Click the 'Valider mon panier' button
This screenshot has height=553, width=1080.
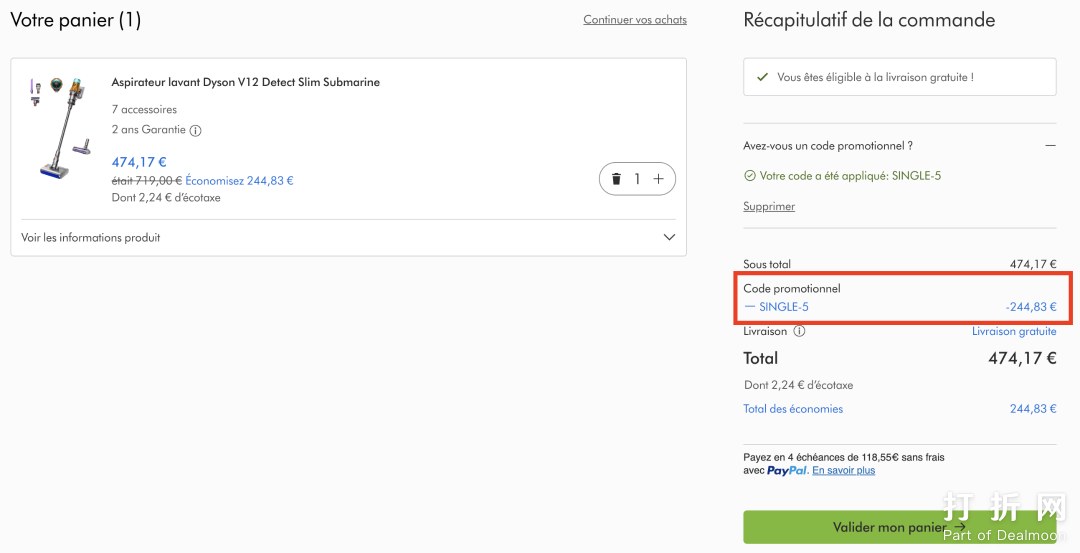coord(899,527)
